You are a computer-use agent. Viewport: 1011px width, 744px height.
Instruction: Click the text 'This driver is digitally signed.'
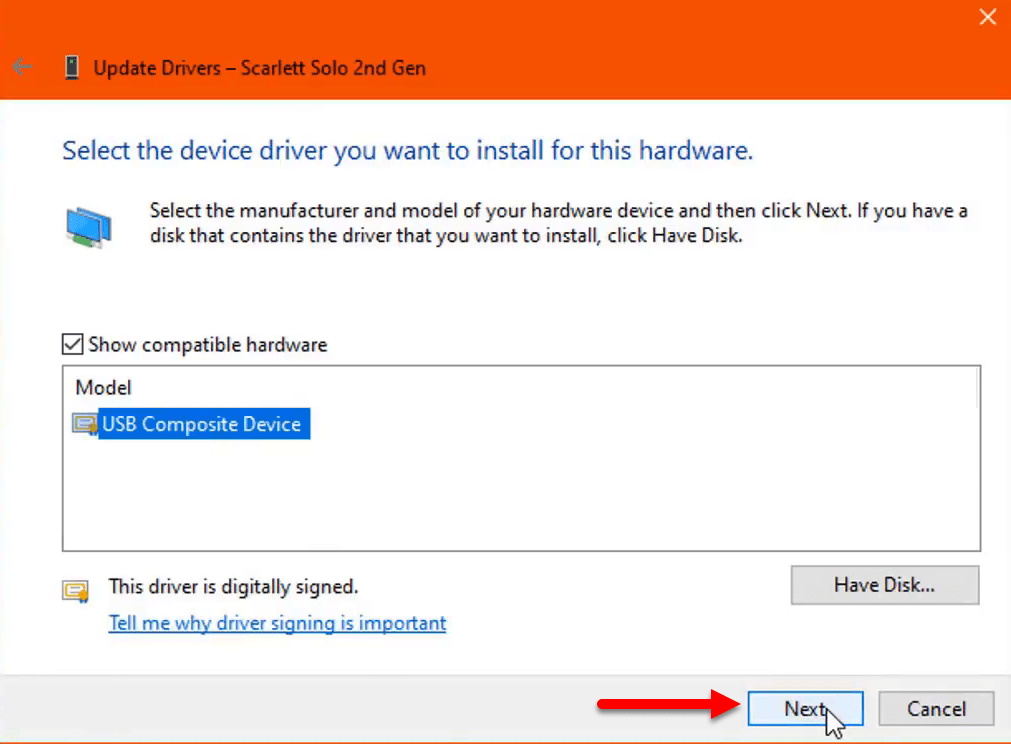[233, 587]
